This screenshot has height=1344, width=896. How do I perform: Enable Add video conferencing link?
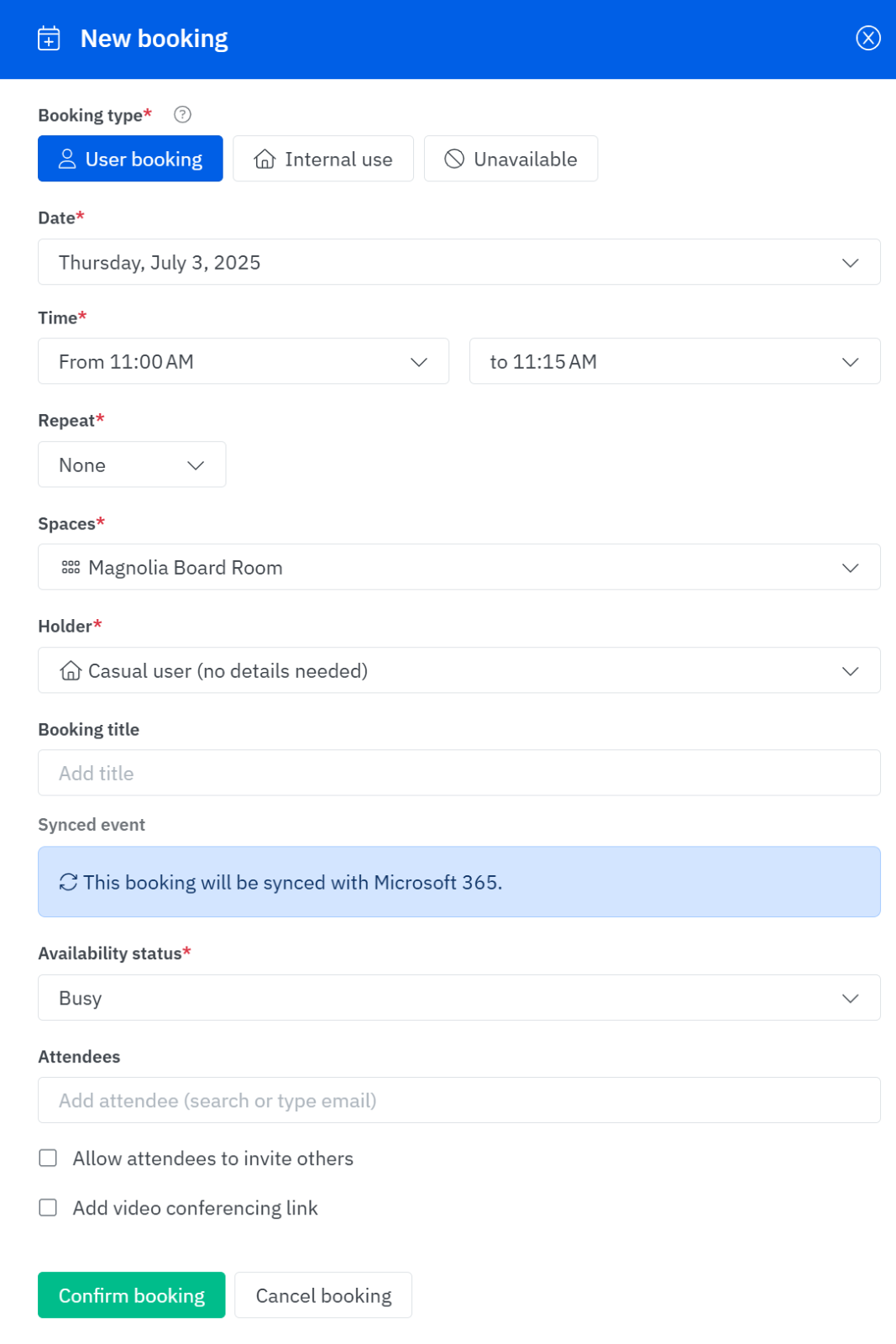(48, 1207)
